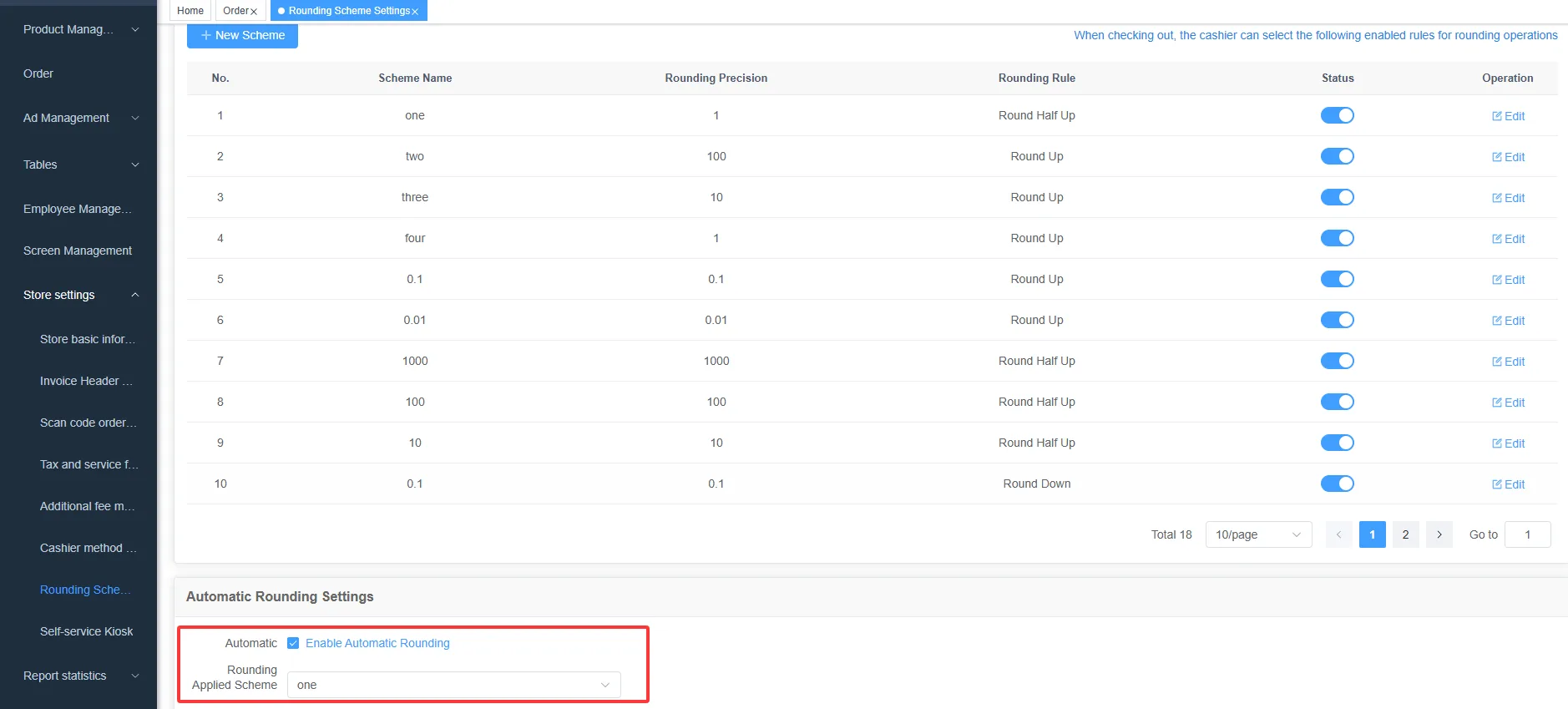Image resolution: width=1568 pixels, height=709 pixels.
Task: Toggle status switch for scheme one
Action: pos(1338,115)
